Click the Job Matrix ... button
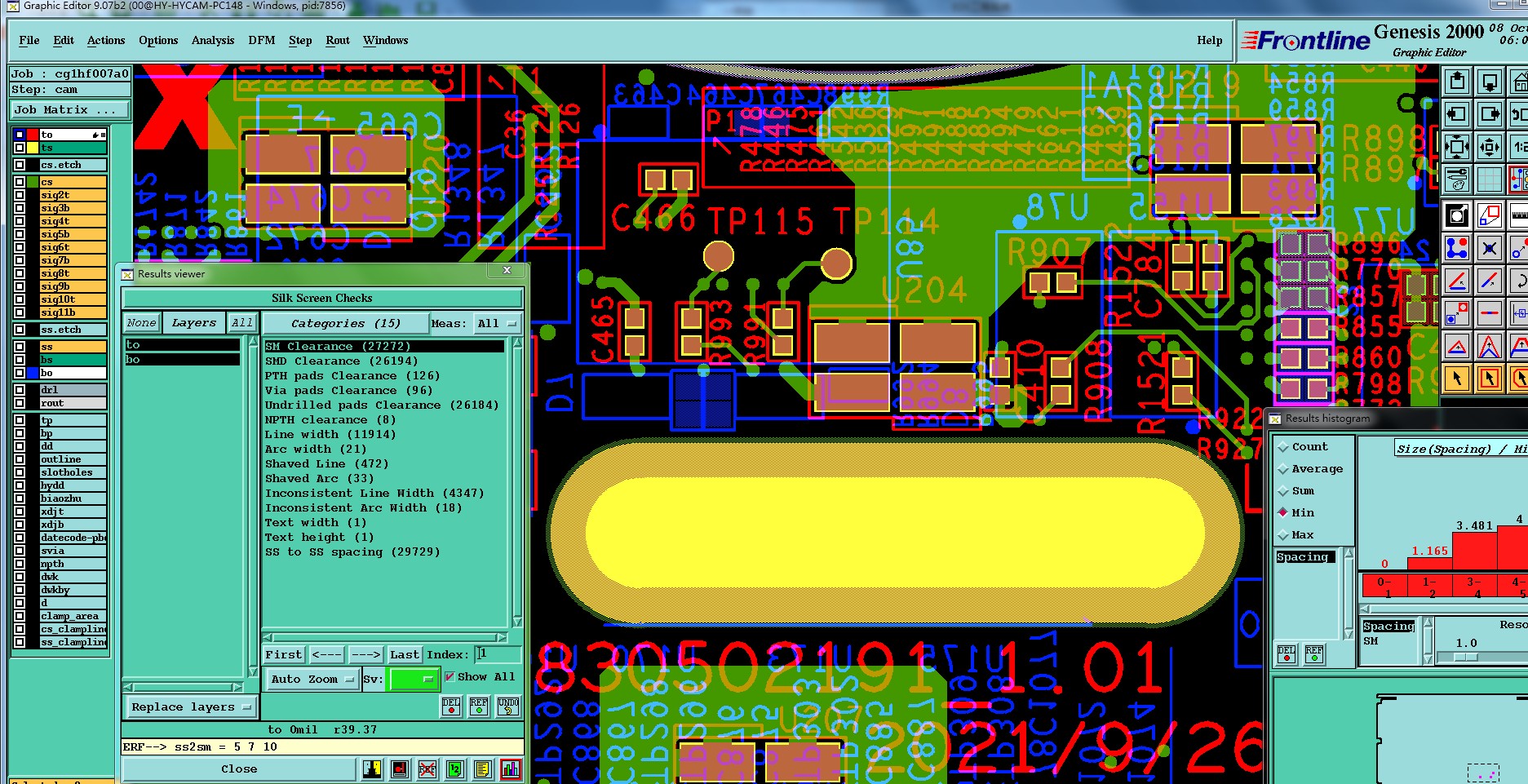 pyautogui.click(x=70, y=110)
